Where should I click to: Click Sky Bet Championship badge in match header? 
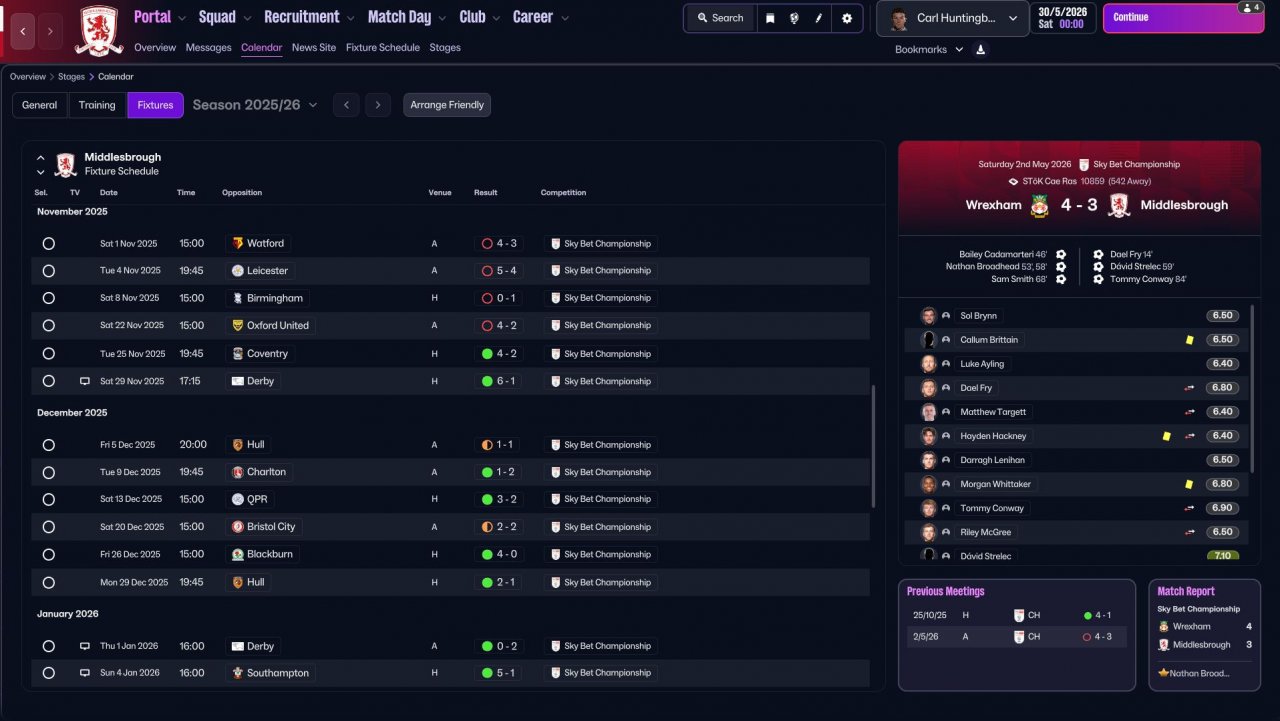[1083, 164]
